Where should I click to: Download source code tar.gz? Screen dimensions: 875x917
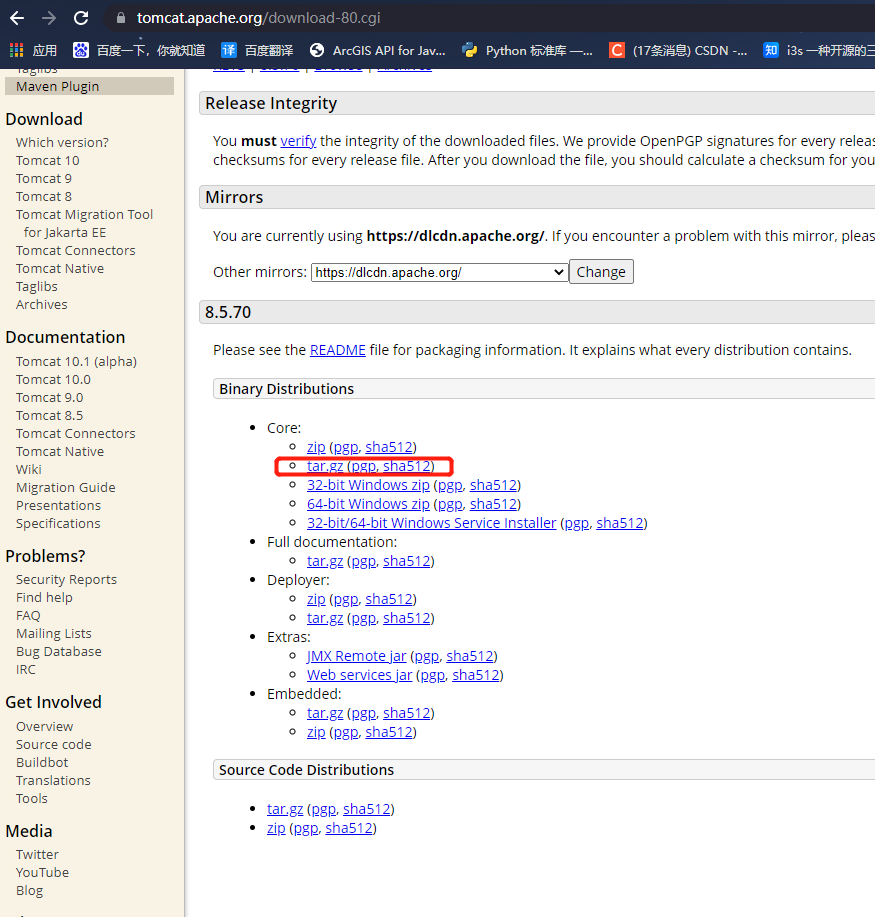[285, 809]
